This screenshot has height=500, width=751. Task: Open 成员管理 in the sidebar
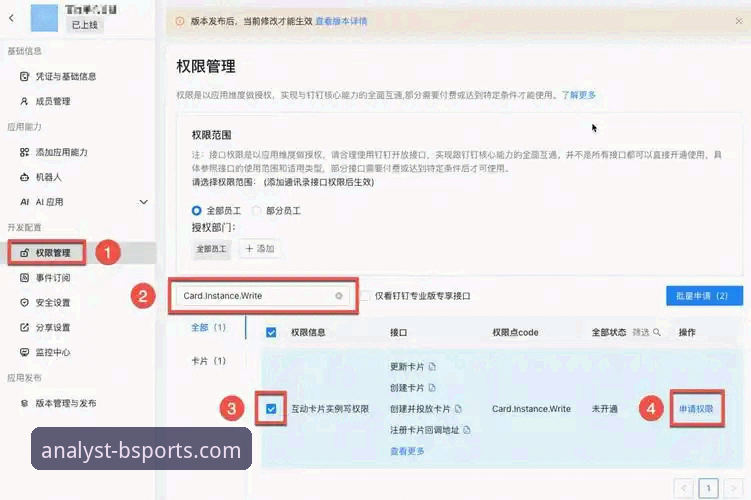tap(53, 102)
